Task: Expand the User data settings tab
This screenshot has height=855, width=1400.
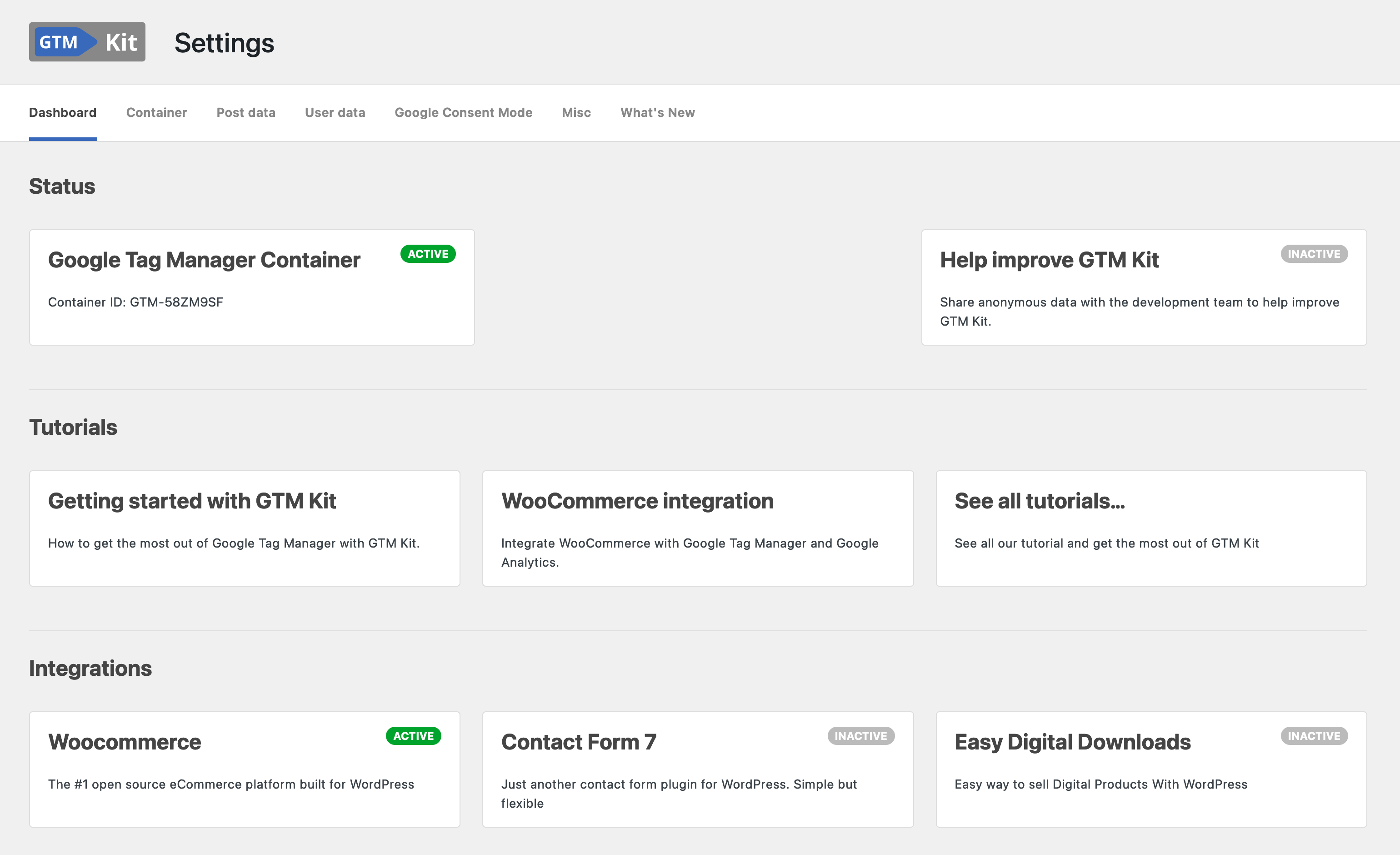Action: click(x=335, y=112)
